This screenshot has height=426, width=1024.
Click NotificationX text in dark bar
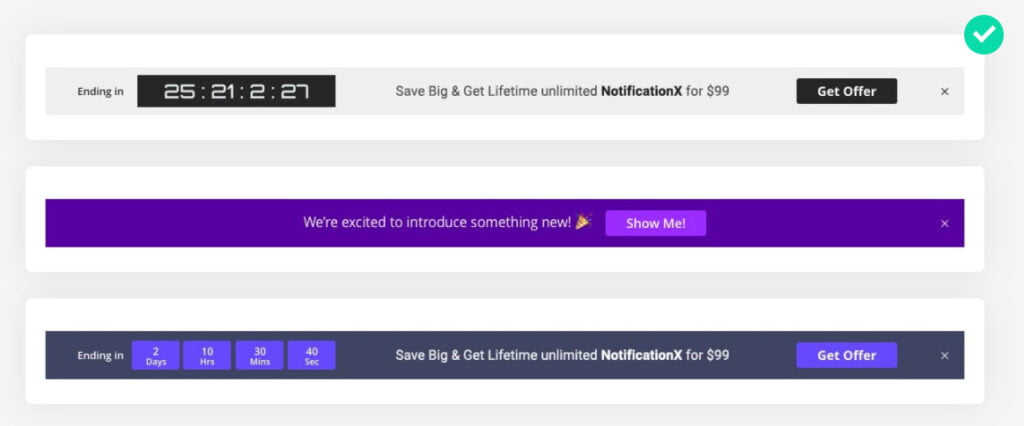click(641, 355)
